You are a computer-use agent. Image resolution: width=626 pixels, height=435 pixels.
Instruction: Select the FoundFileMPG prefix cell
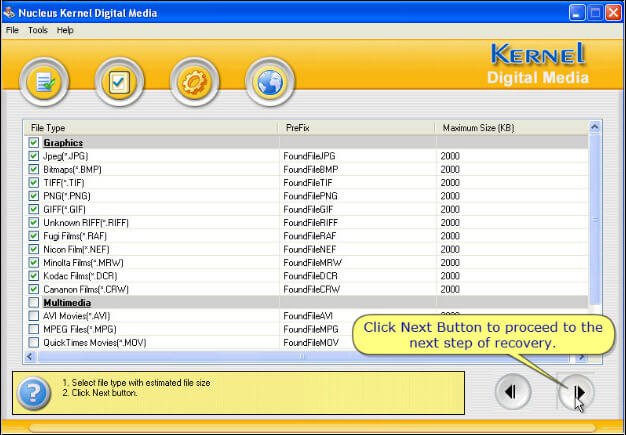coord(311,329)
